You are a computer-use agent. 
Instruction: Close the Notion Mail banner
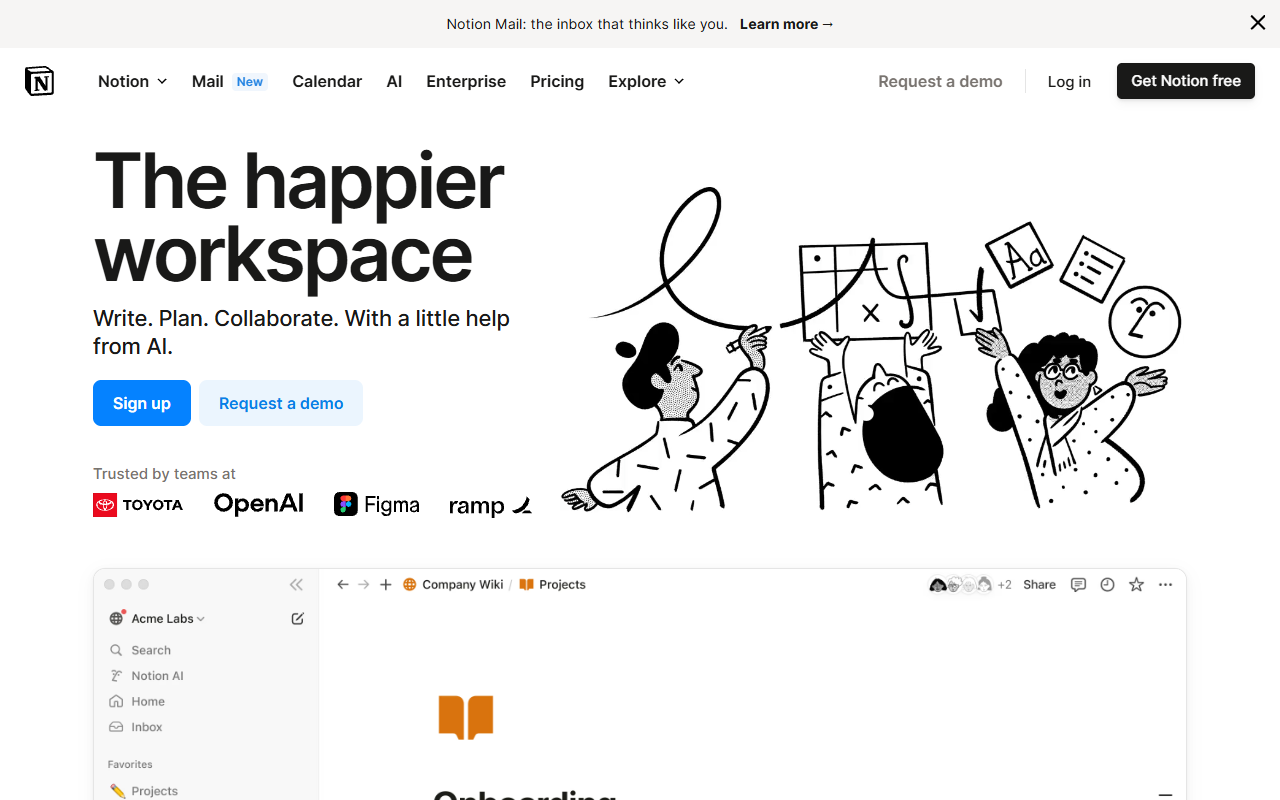(x=1257, y=23)
